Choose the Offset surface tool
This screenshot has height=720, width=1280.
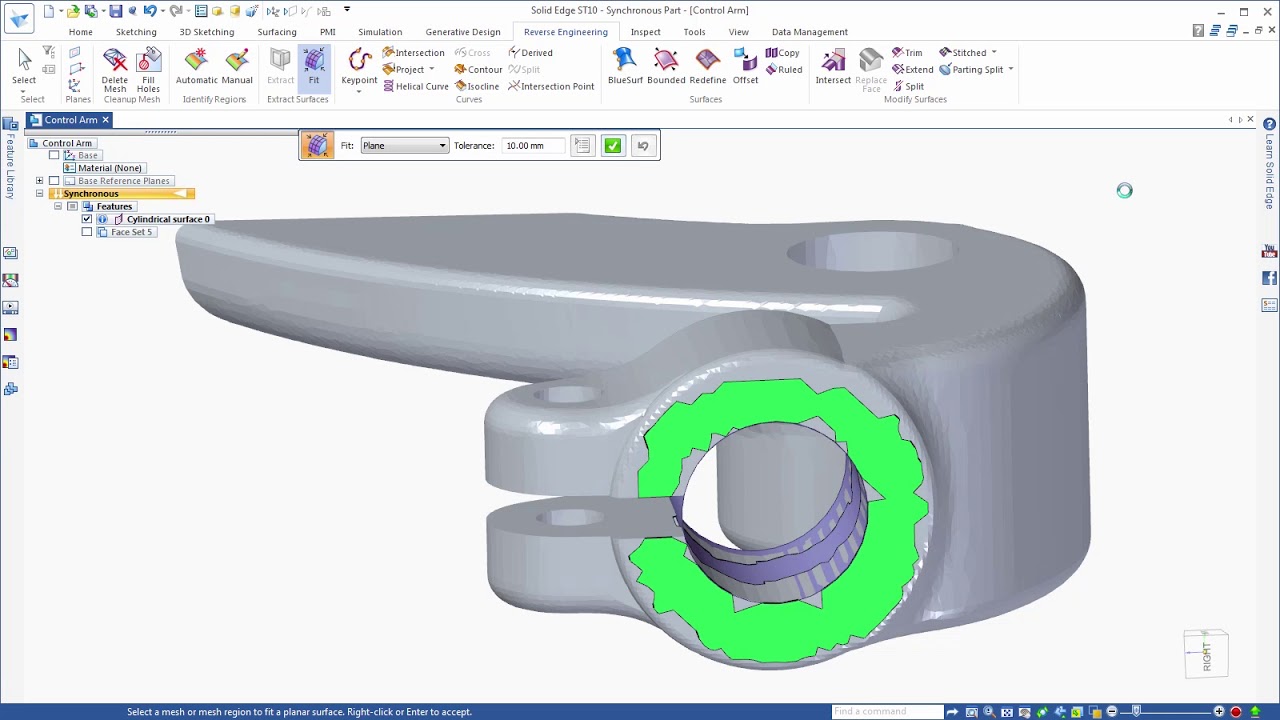(x=745, y=67)
